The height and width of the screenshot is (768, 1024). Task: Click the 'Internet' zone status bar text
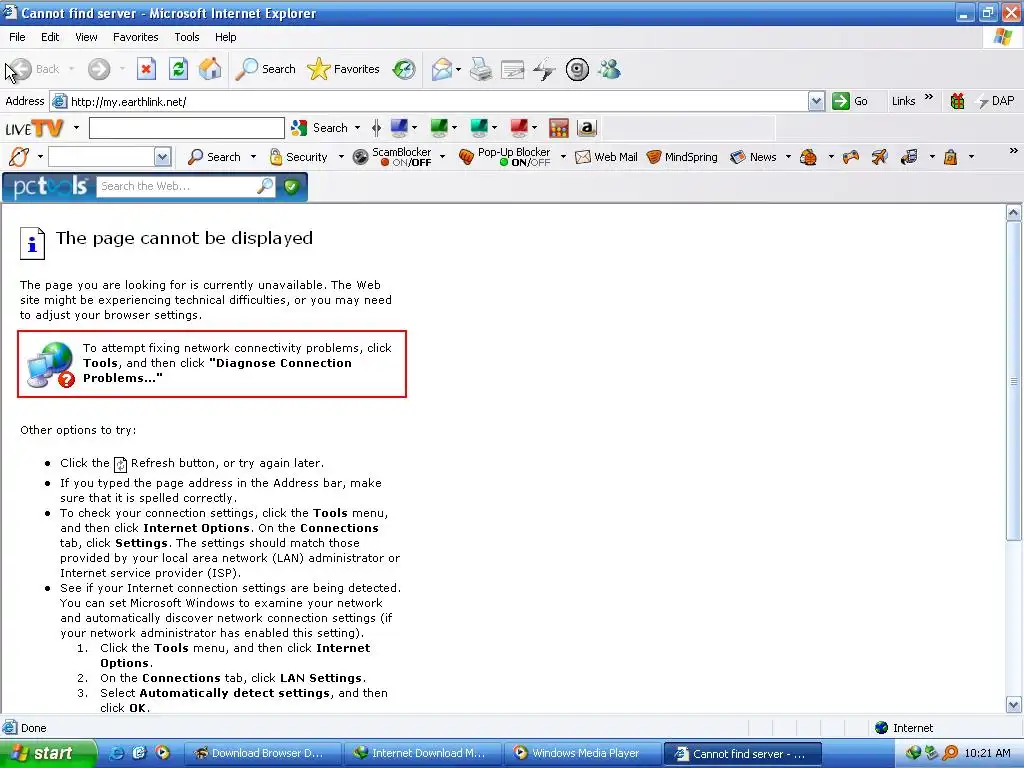[912, 728]
